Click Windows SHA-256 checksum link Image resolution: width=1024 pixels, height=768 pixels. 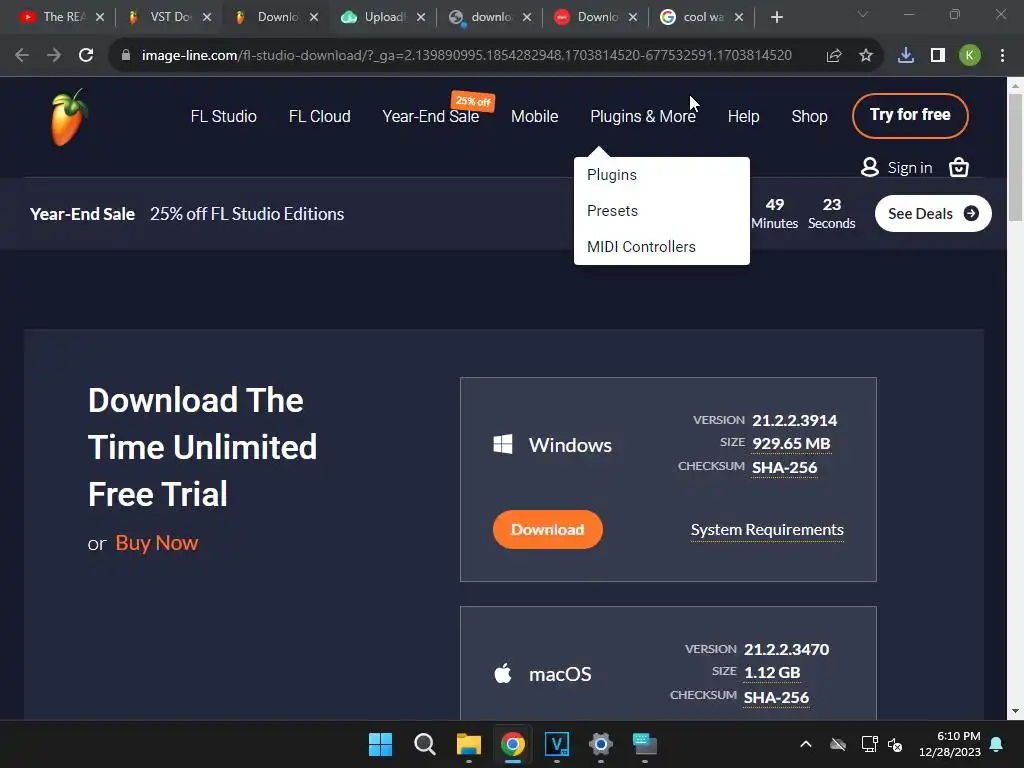click(784, 468)
